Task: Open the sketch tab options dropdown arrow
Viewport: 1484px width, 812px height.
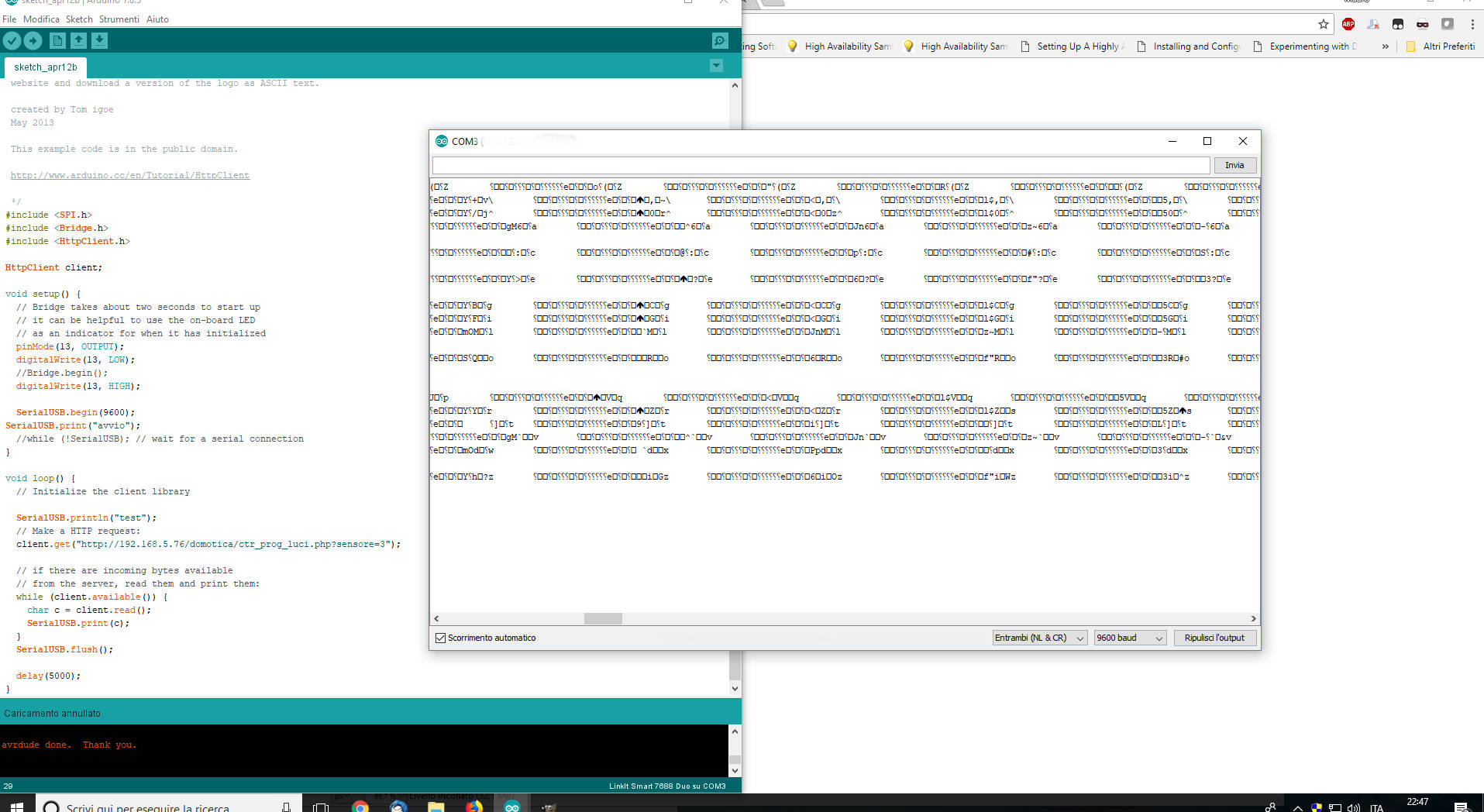Action: pos(716,66)
